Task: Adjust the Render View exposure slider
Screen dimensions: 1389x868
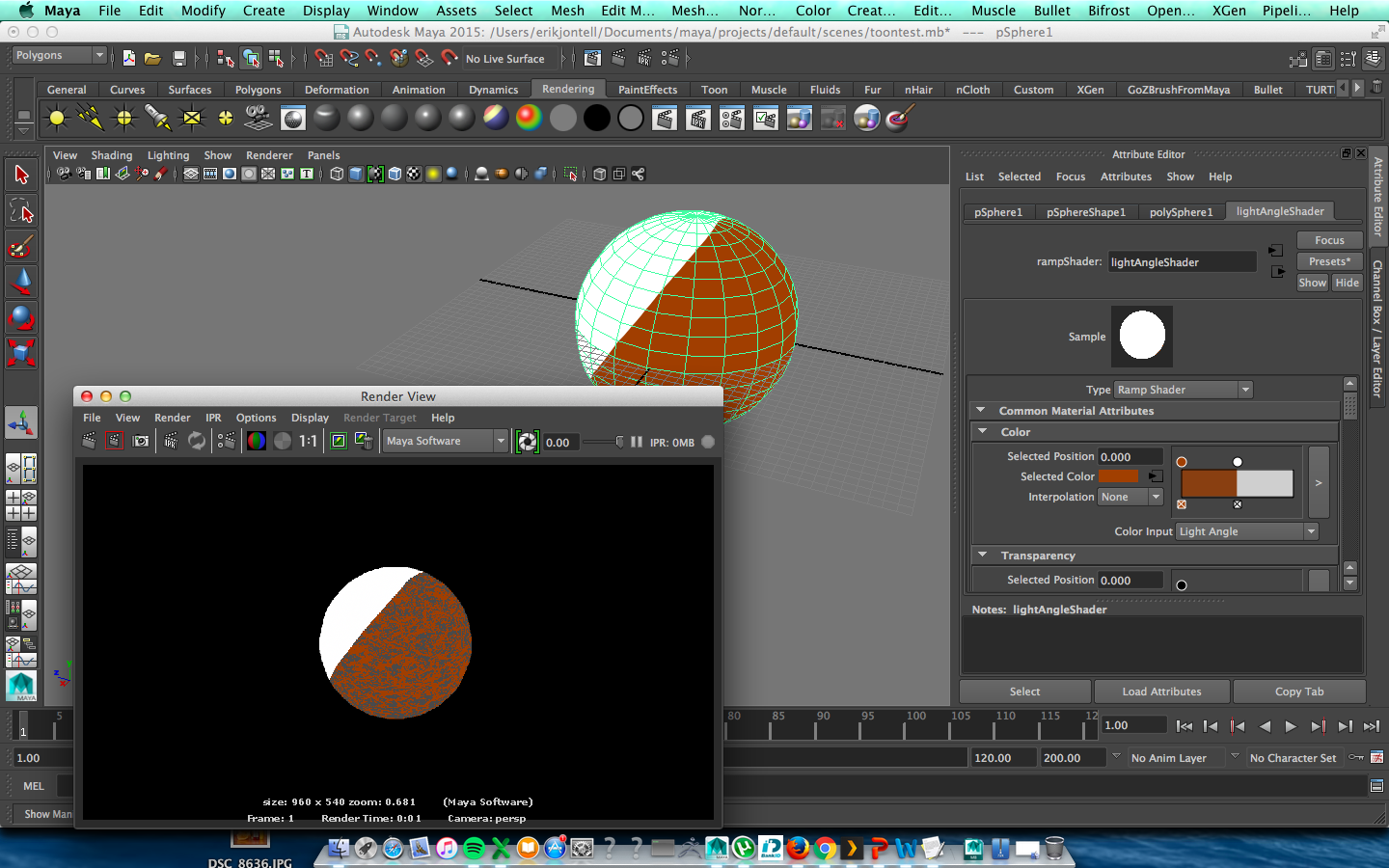Action: tap(603, 442)
